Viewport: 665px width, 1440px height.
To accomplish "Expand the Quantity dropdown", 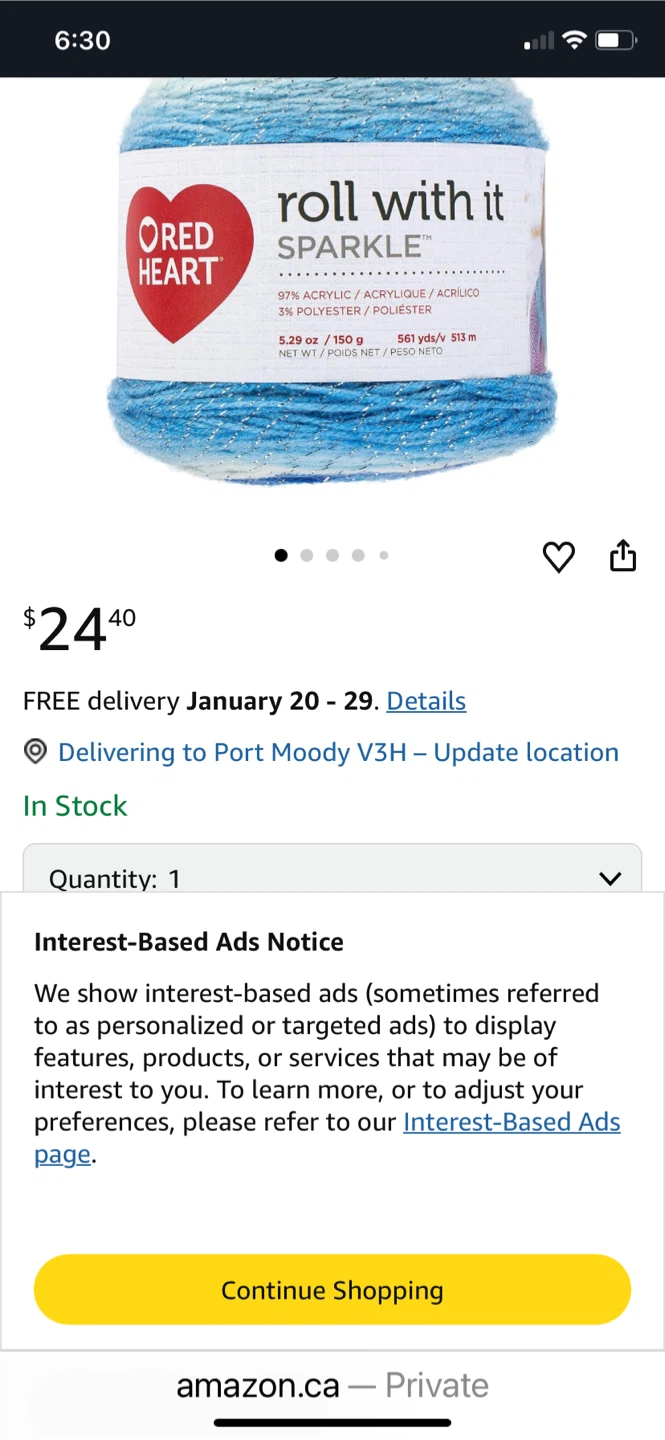I will click(332, 873).
